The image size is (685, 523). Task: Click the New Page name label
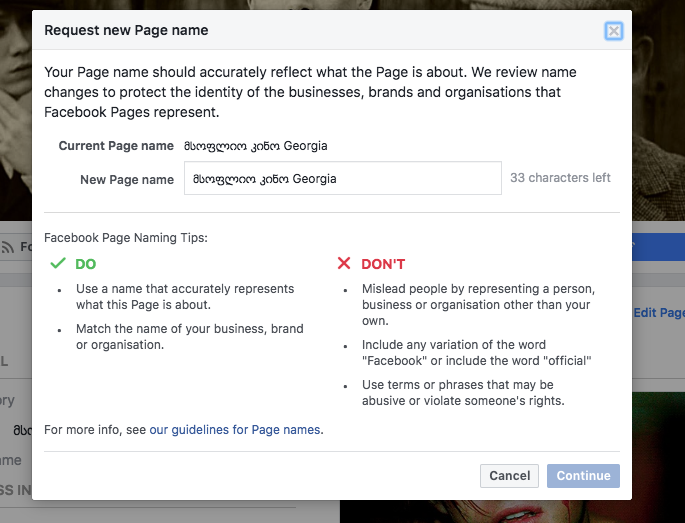[127, 180]
